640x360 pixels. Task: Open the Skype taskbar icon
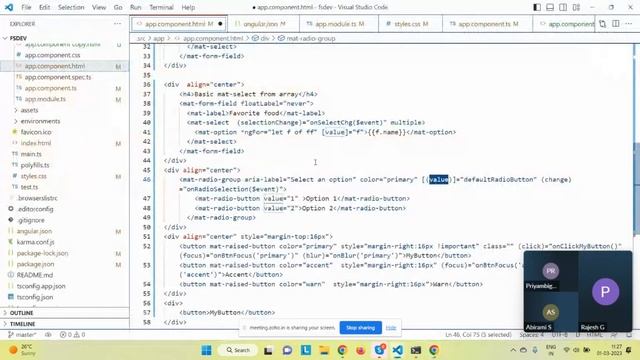tap(380, 350)
